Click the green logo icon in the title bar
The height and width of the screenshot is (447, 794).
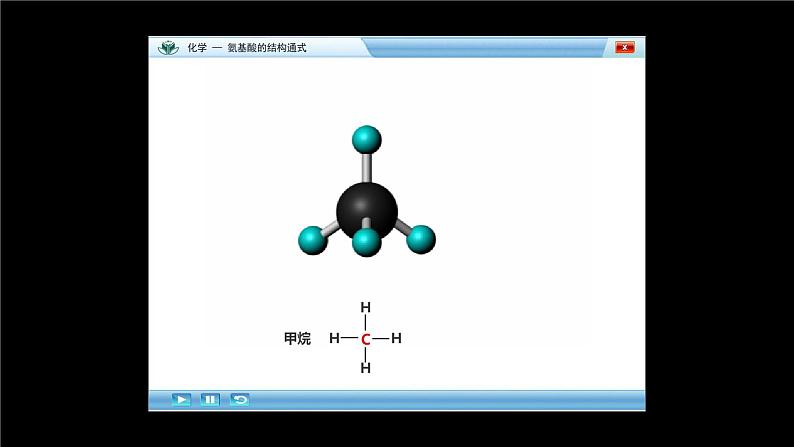point(167,47)
